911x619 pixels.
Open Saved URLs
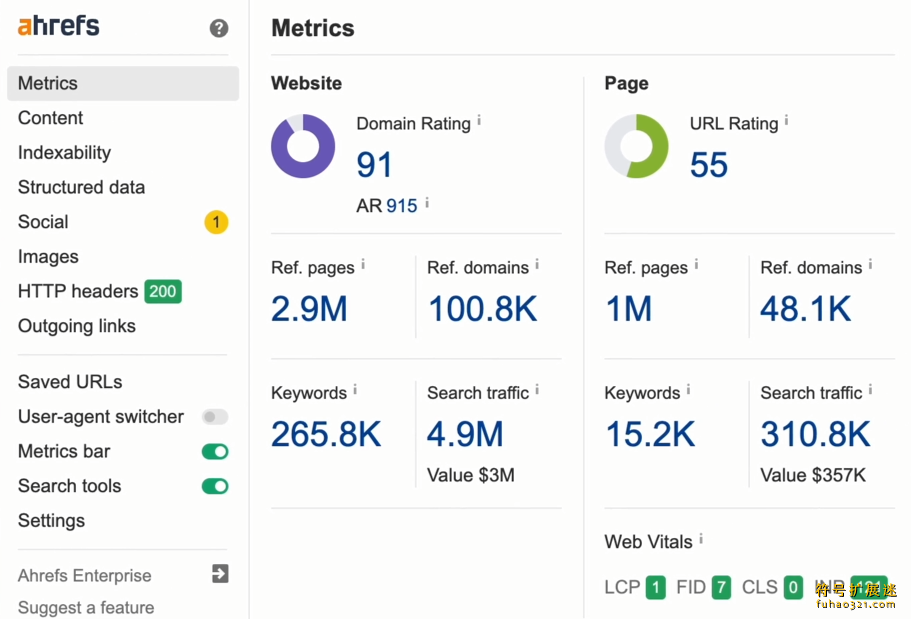(x=70, y=382)
